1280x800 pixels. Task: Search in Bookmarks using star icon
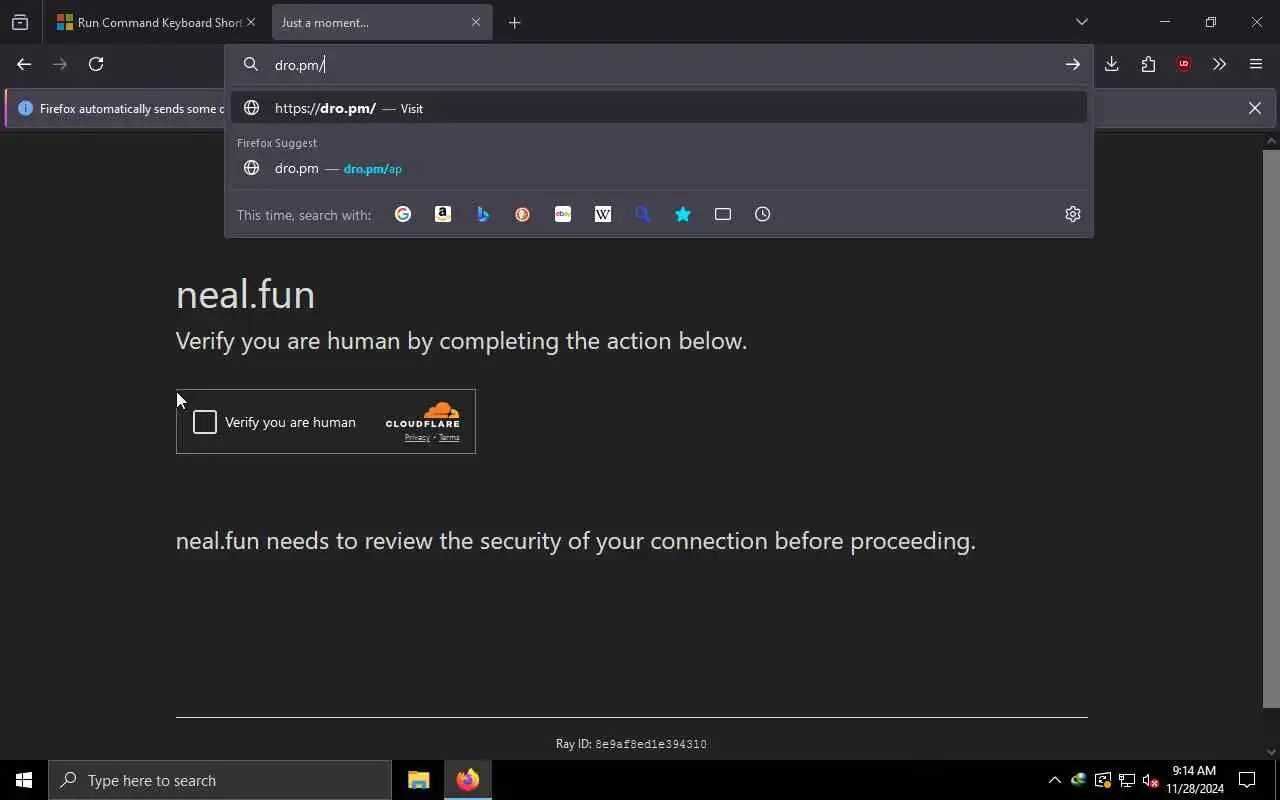[683, 214]
